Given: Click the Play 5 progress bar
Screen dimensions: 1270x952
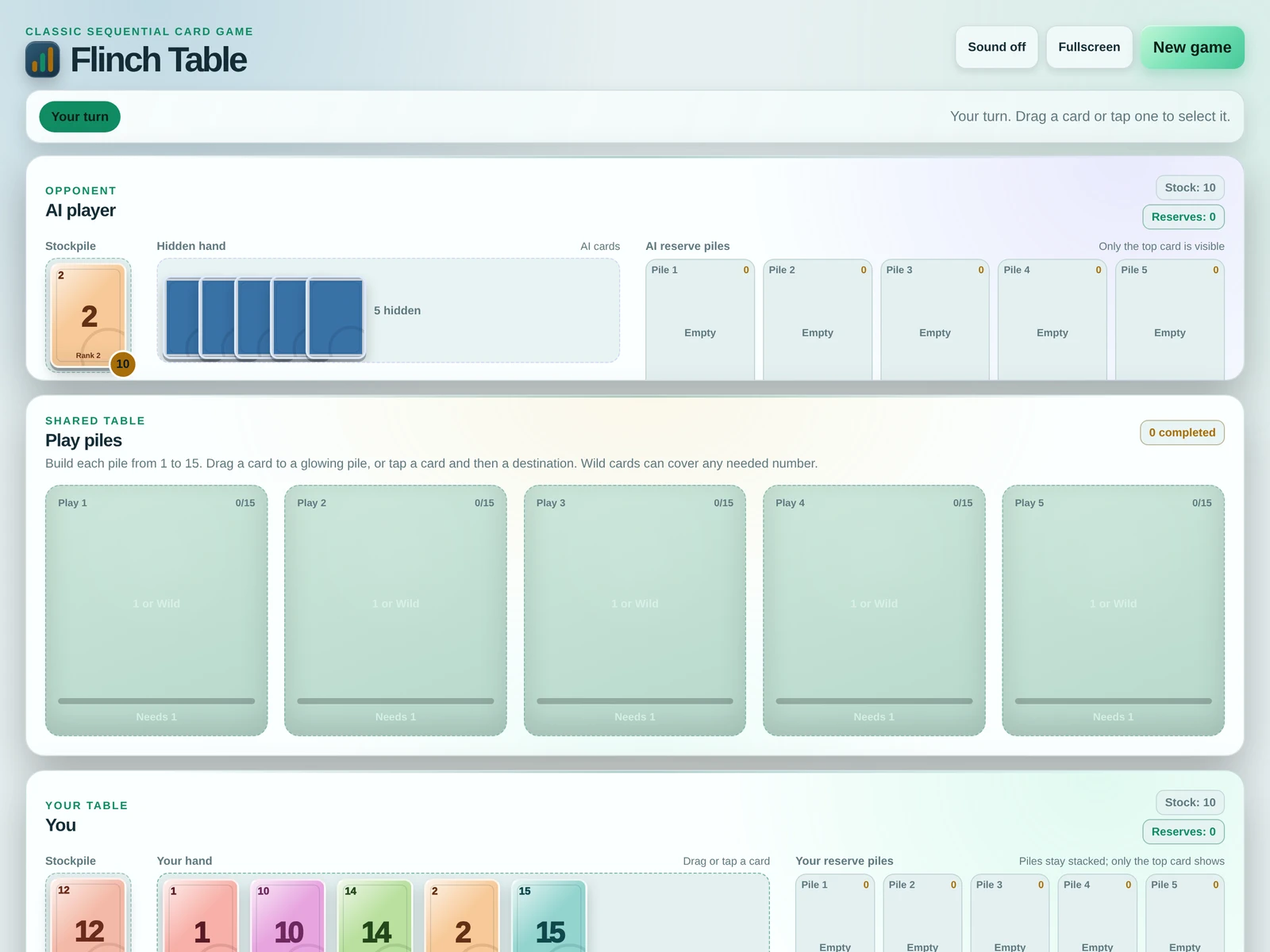Looking at the screenshot, I should point(1114,701).
